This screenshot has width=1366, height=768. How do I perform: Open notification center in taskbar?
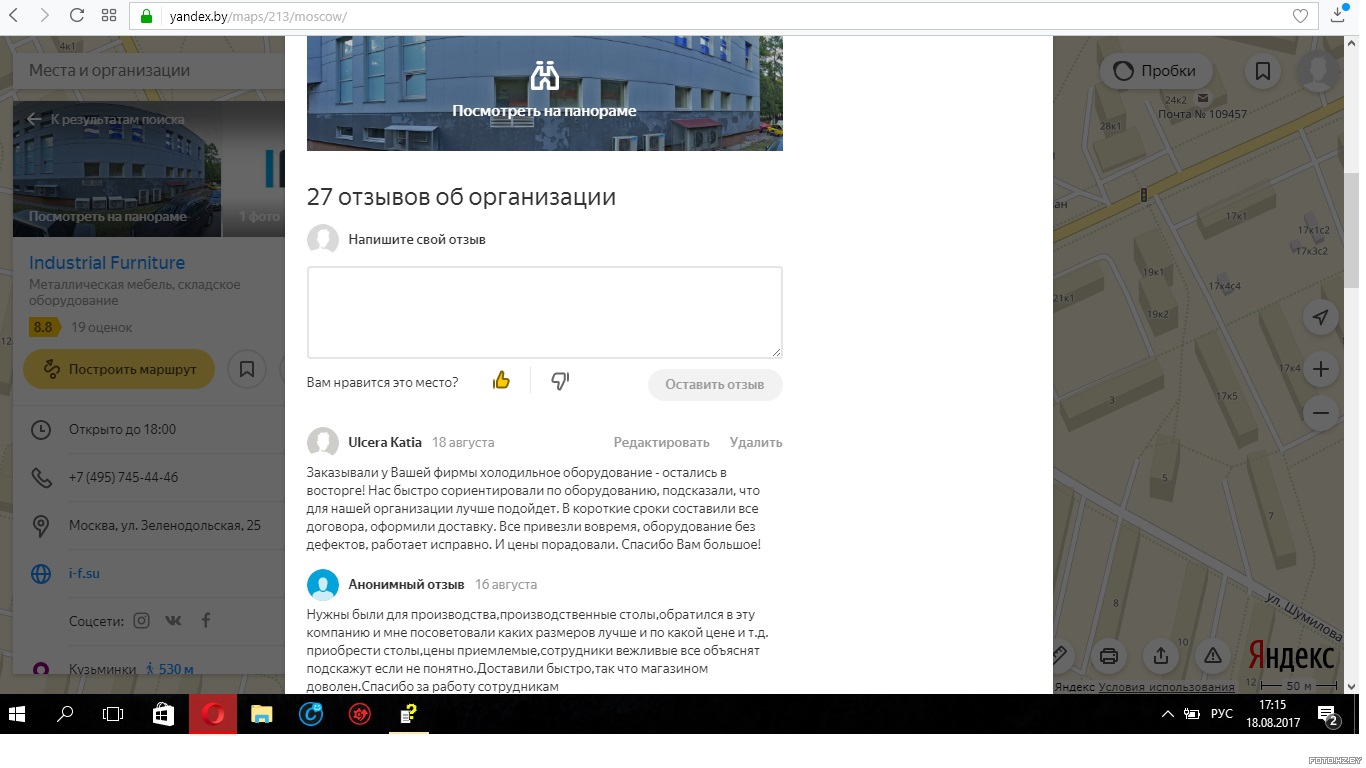[x=1328, y=714]
